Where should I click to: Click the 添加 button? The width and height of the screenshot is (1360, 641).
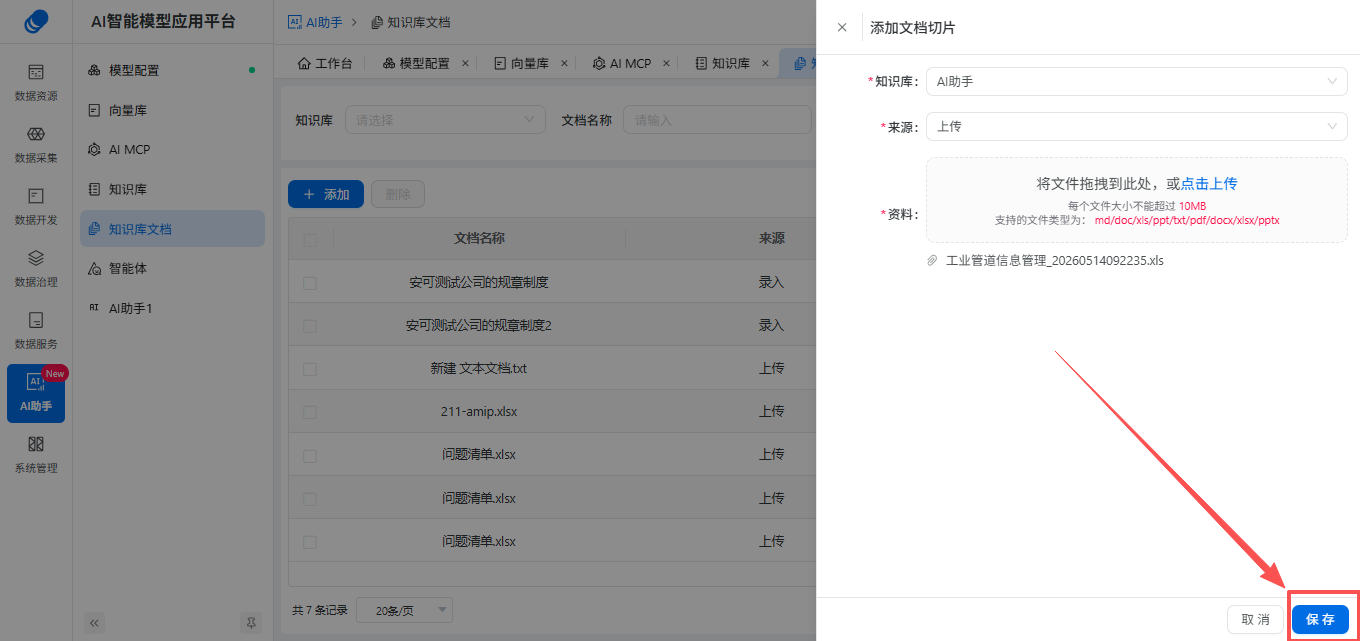(x=326, y=194)
